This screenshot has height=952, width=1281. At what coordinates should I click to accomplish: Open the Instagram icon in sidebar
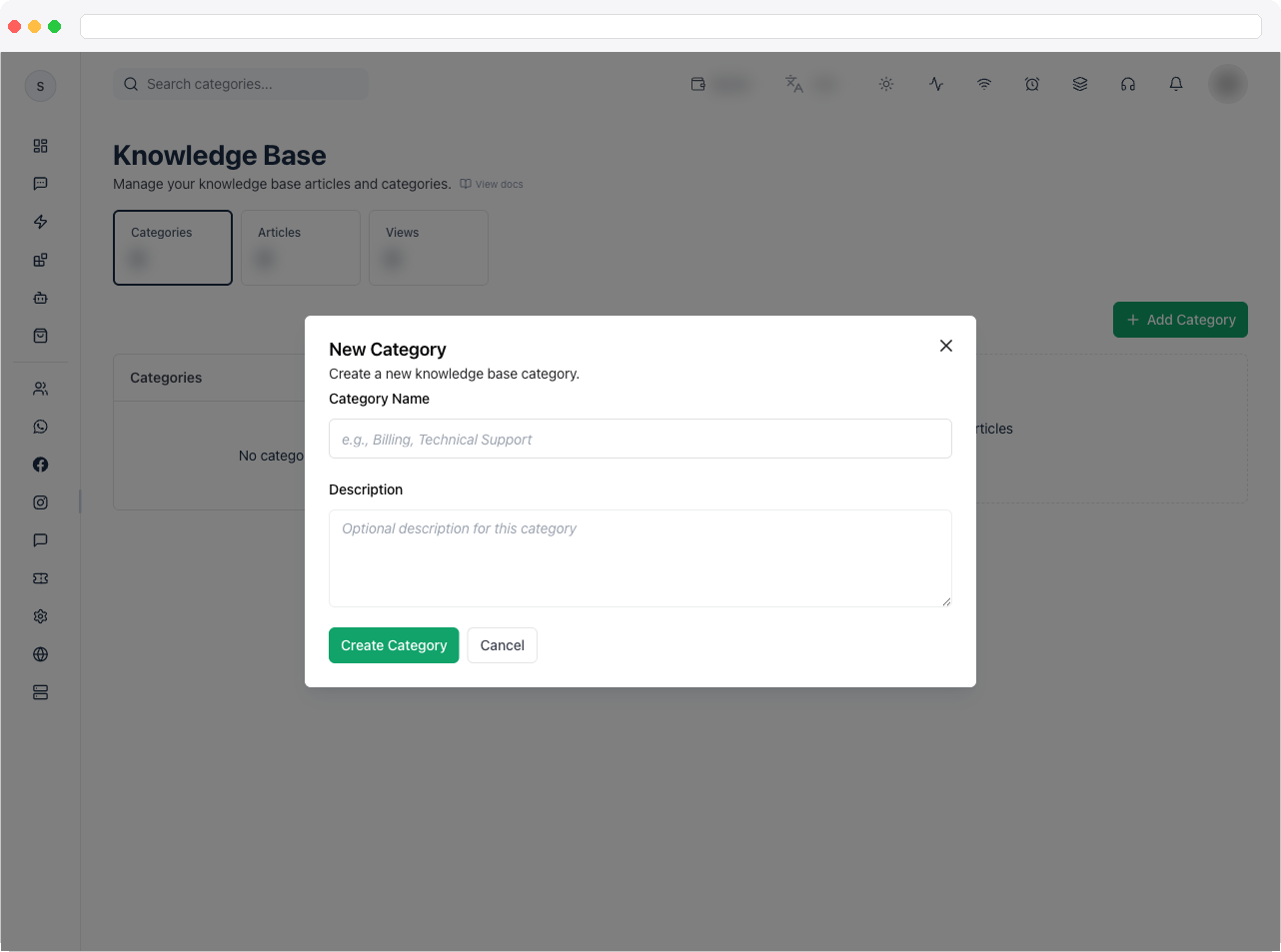(x=40, y=502)
